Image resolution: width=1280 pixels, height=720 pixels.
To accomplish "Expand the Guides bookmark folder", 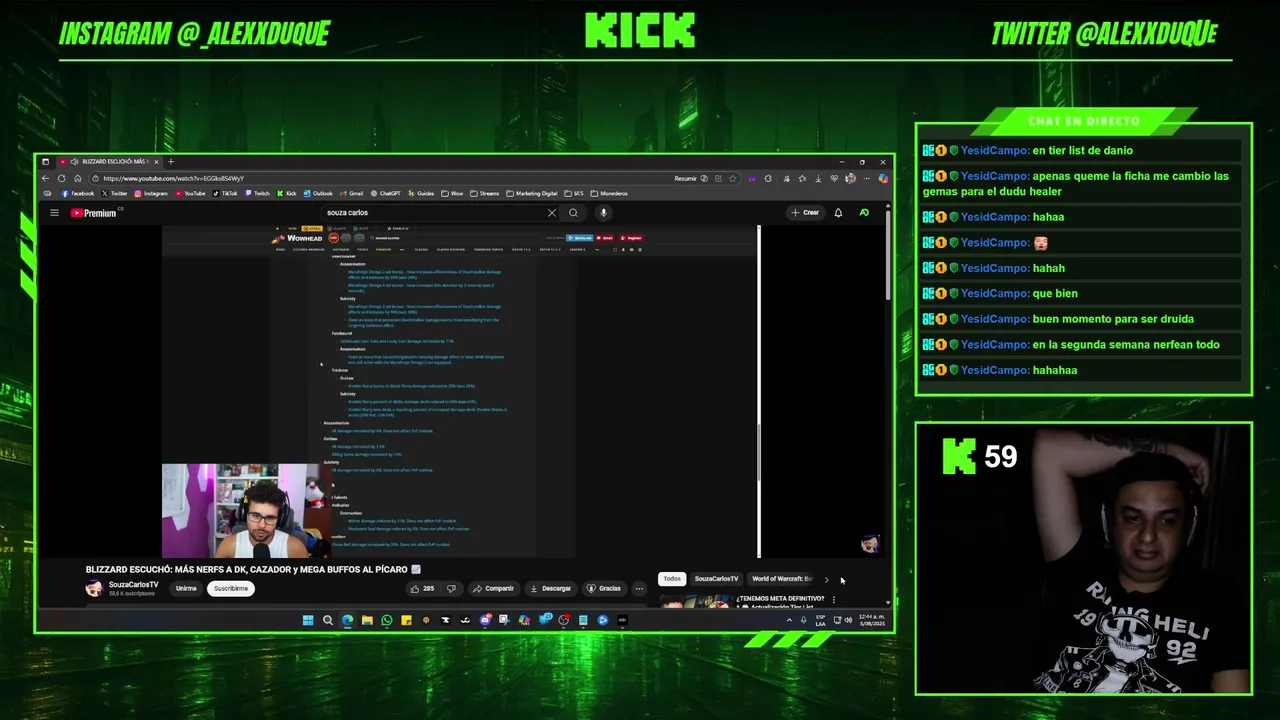I will tap(421, 193).
